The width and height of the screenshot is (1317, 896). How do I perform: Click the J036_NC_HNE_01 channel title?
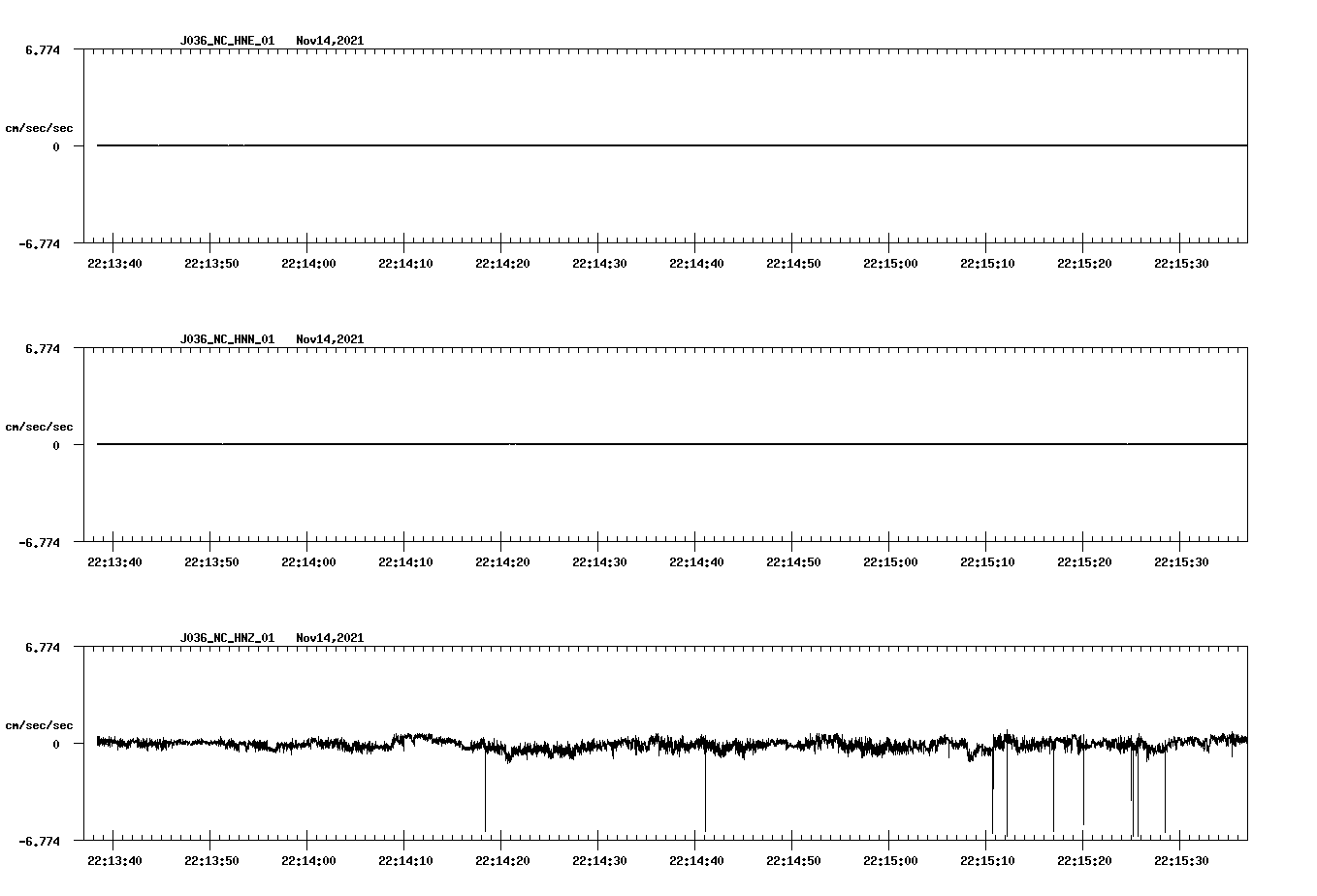[227, 41]
